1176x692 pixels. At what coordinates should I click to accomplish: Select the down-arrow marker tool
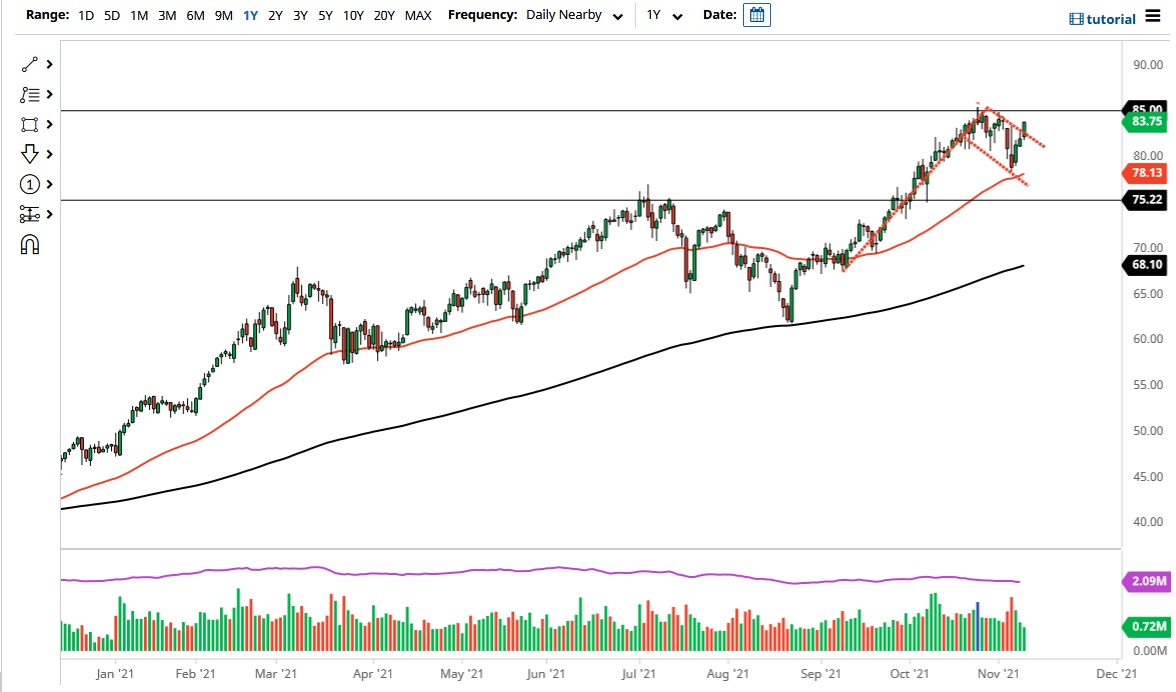click(x=28, y=154)
